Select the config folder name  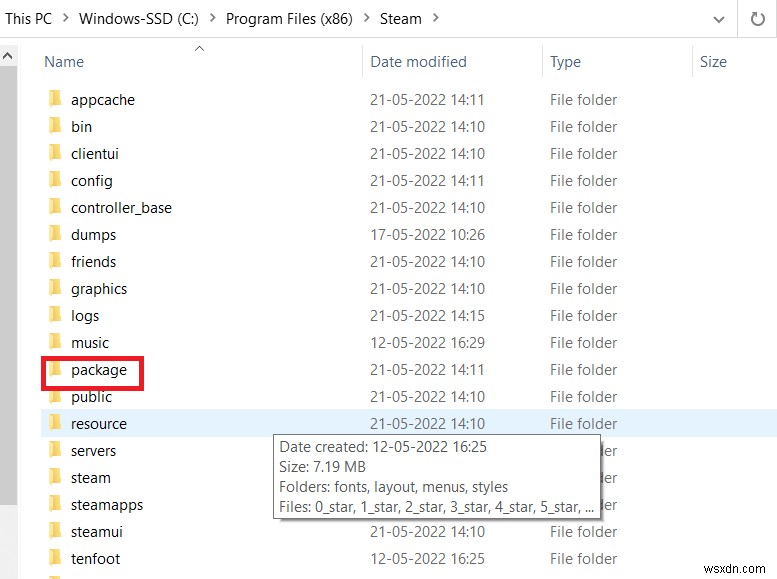click(92, 181)
